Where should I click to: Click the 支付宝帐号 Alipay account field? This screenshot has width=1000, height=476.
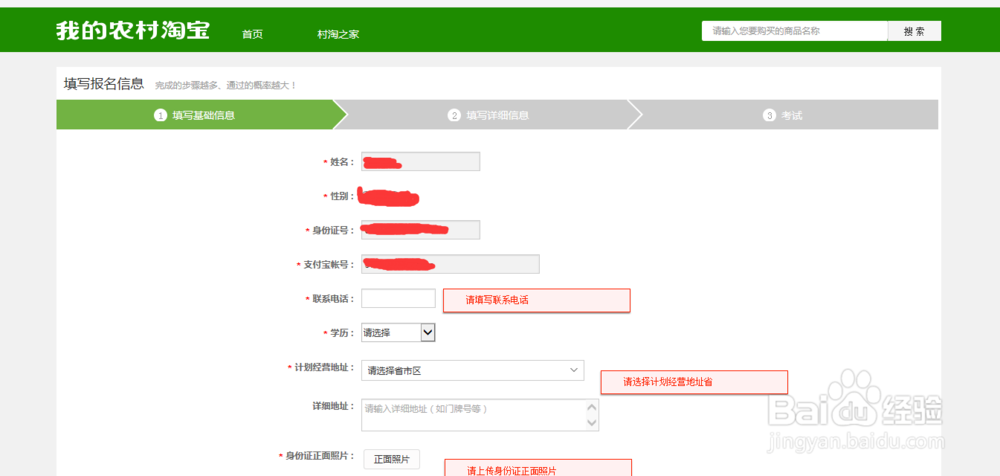(x=450, y=264)
